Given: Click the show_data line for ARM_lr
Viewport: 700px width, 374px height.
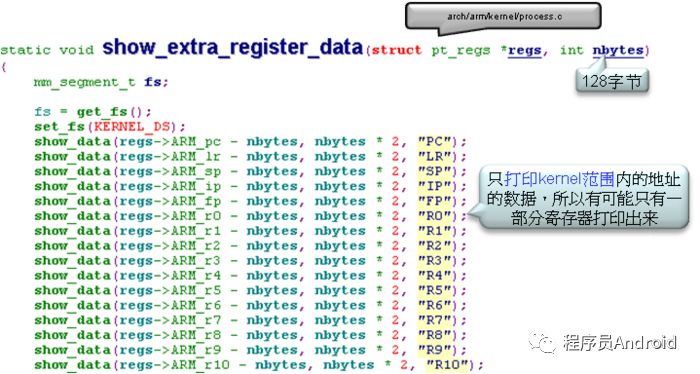Looking at the screenshot, I should click(x=250, y=157).
